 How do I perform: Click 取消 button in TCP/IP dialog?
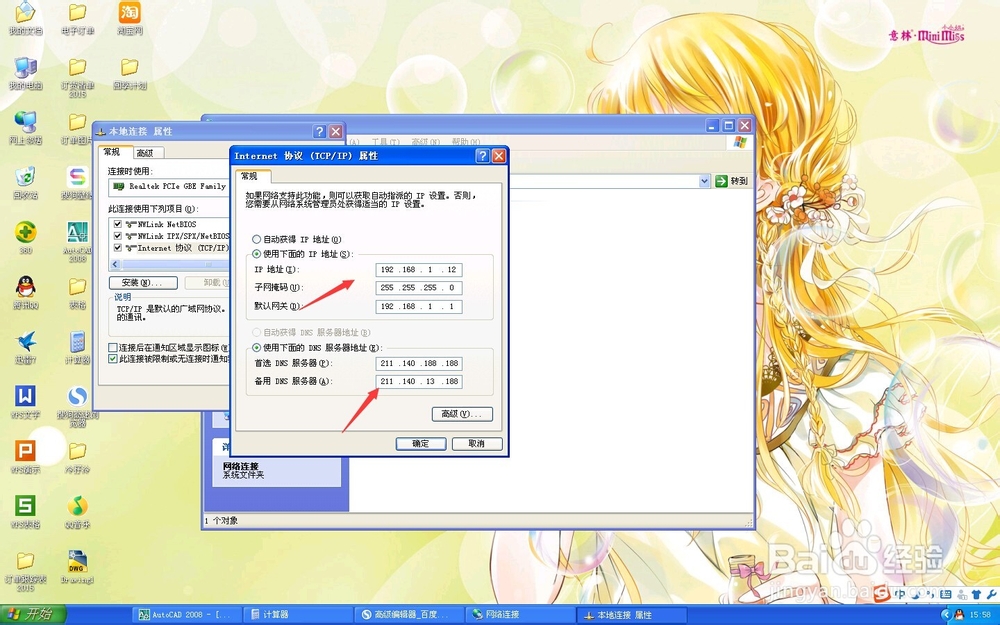477,444
